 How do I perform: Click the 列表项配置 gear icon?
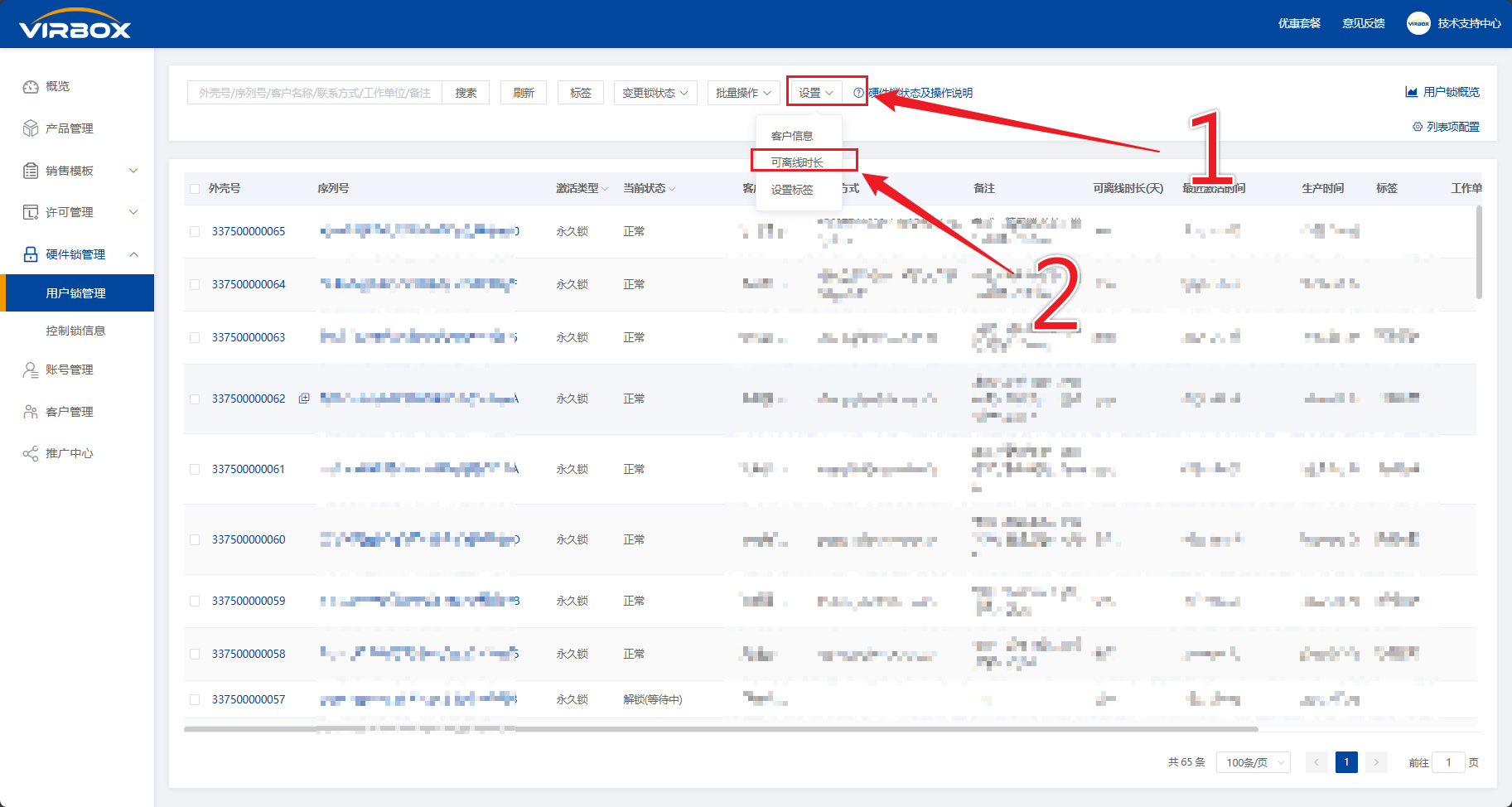[1418, 127]
